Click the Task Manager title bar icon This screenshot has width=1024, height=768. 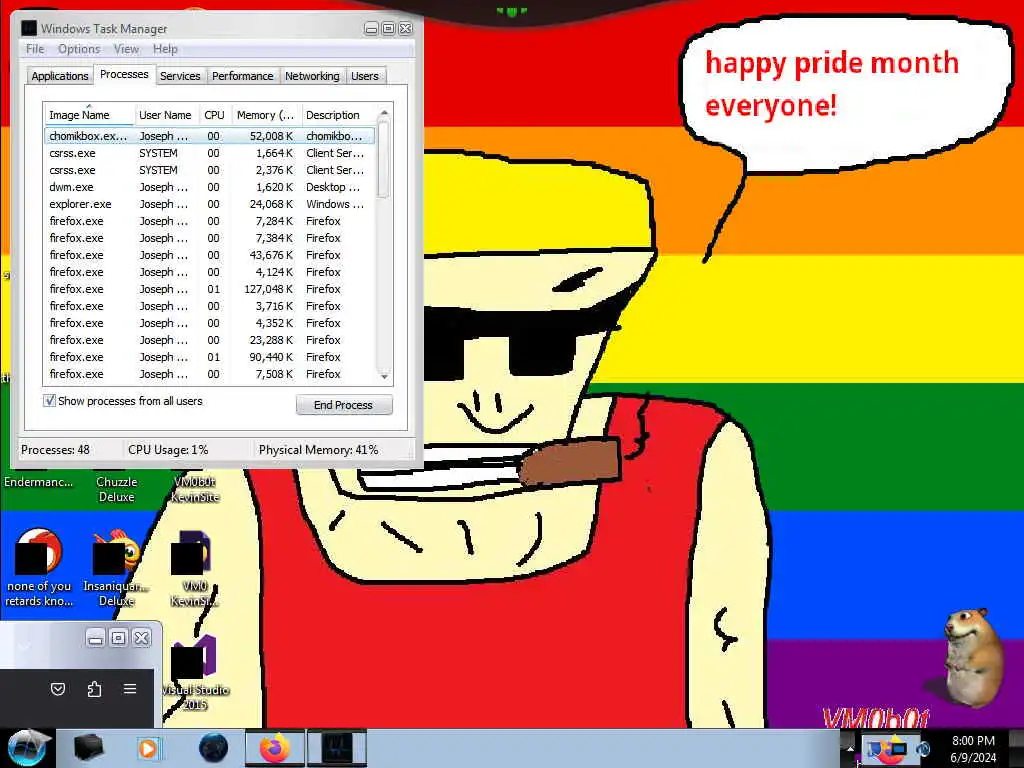point(29,28)
